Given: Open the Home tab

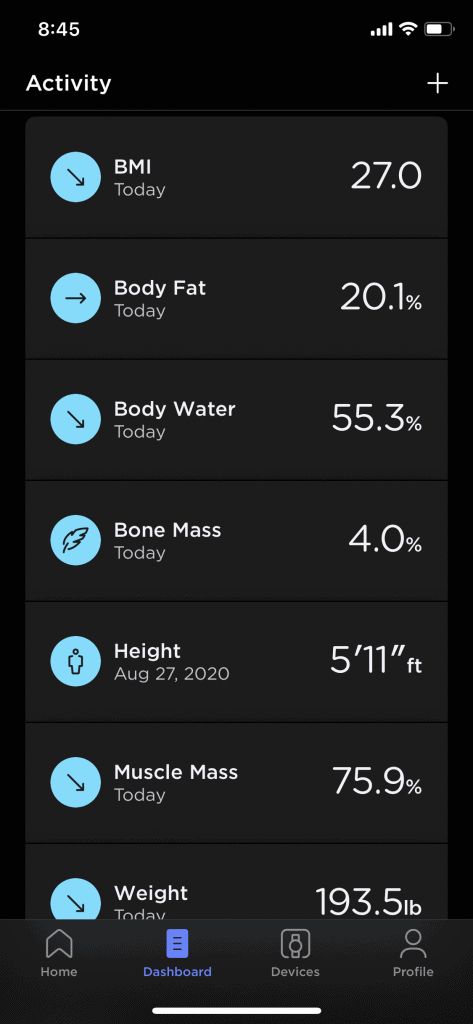Looking at the screenshot, I should click(59, 953).
